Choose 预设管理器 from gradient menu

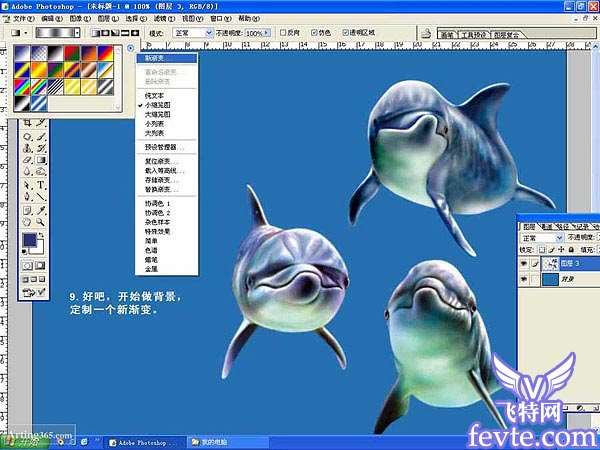pyautogui.click(x=167, y=147)
